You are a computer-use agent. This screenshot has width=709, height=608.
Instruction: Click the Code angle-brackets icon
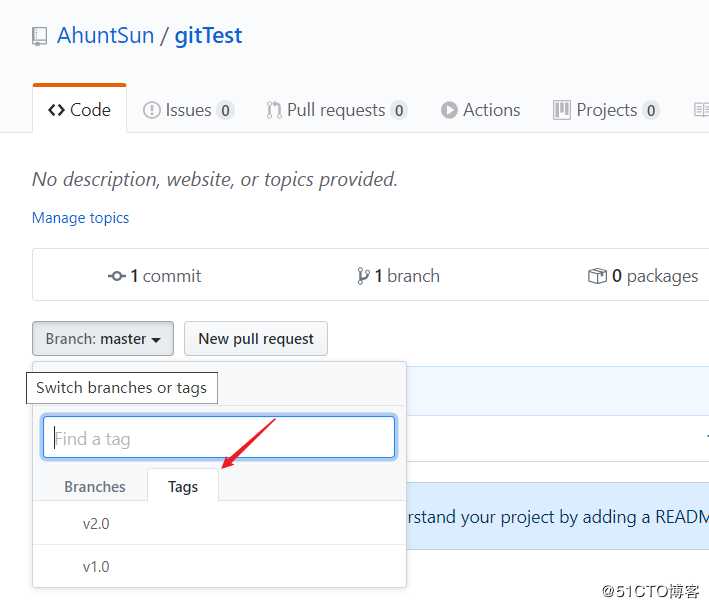point(57,110)
